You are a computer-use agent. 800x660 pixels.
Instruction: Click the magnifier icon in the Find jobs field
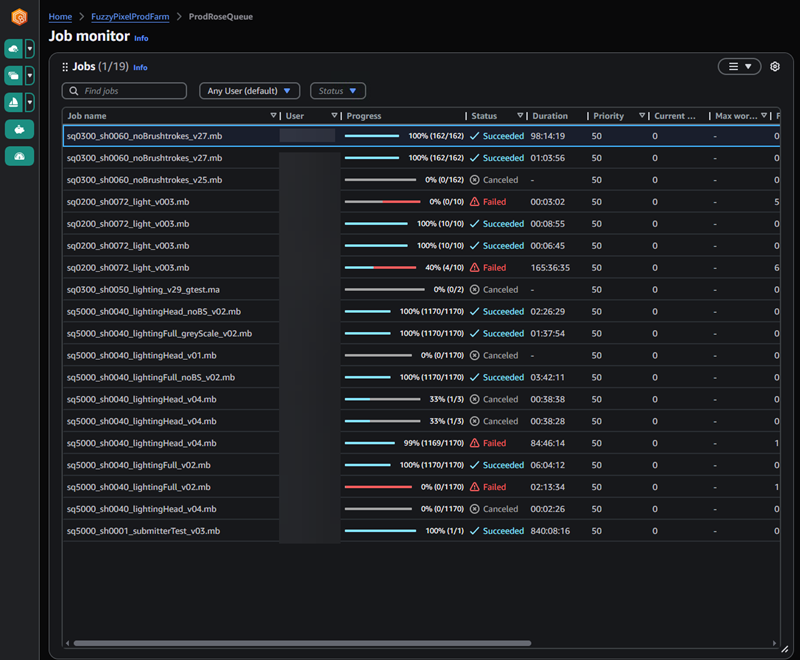pyautogui.click(x=74, y=90)
